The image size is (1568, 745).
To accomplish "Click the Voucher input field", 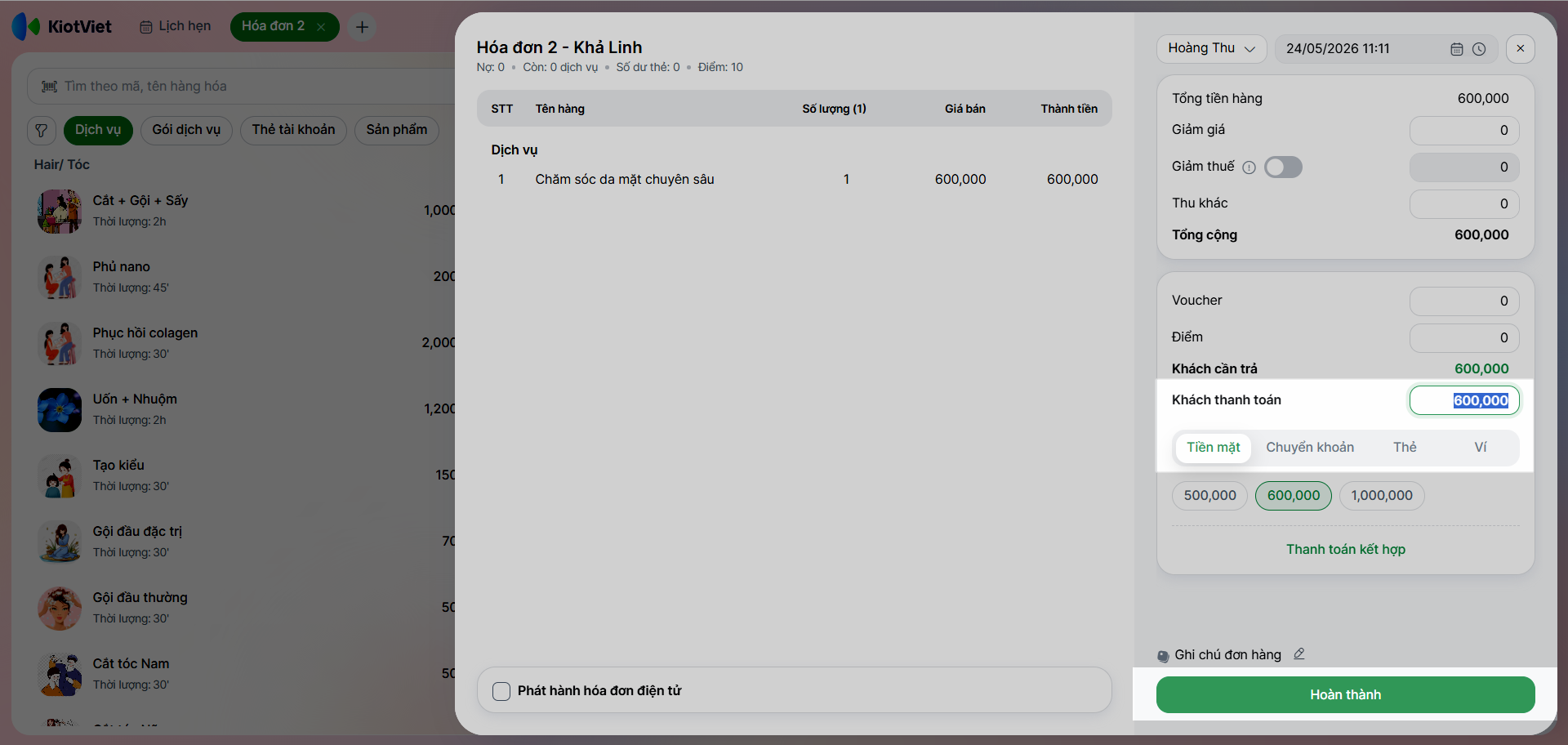I will (x=1463, y=301).
